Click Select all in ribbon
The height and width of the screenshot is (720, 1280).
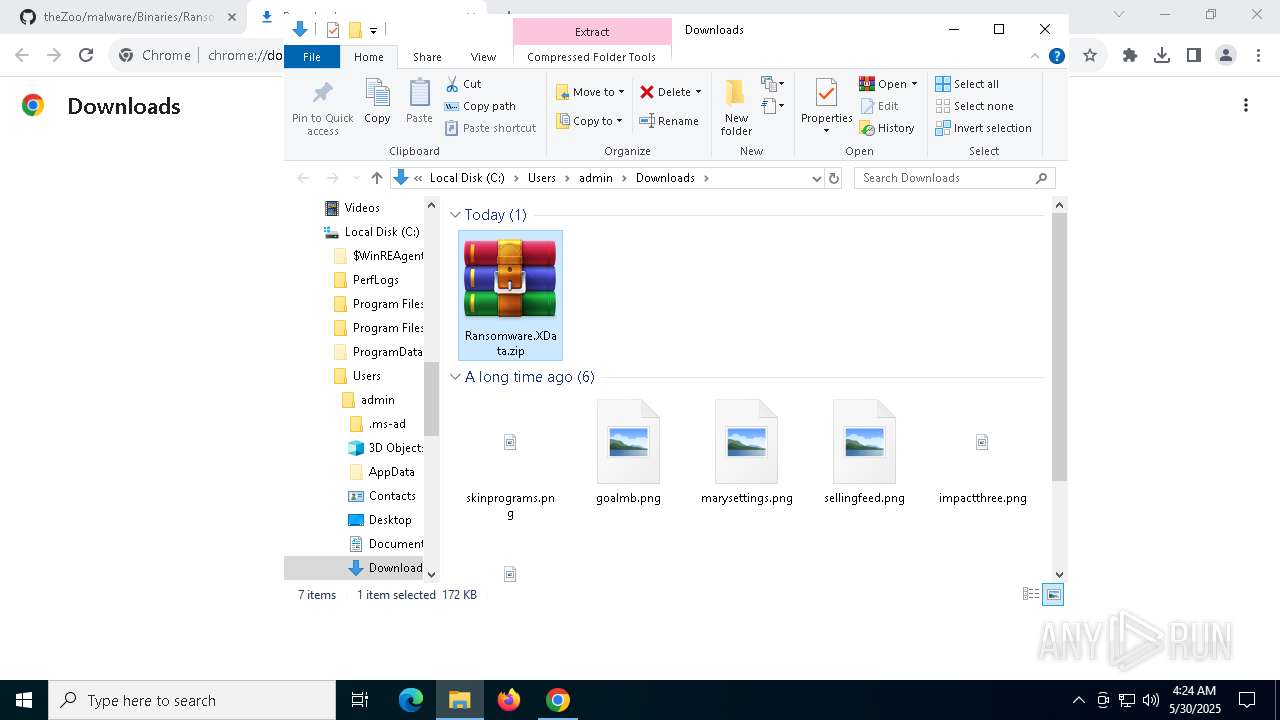pyautogui.click(x=967, y=84)
